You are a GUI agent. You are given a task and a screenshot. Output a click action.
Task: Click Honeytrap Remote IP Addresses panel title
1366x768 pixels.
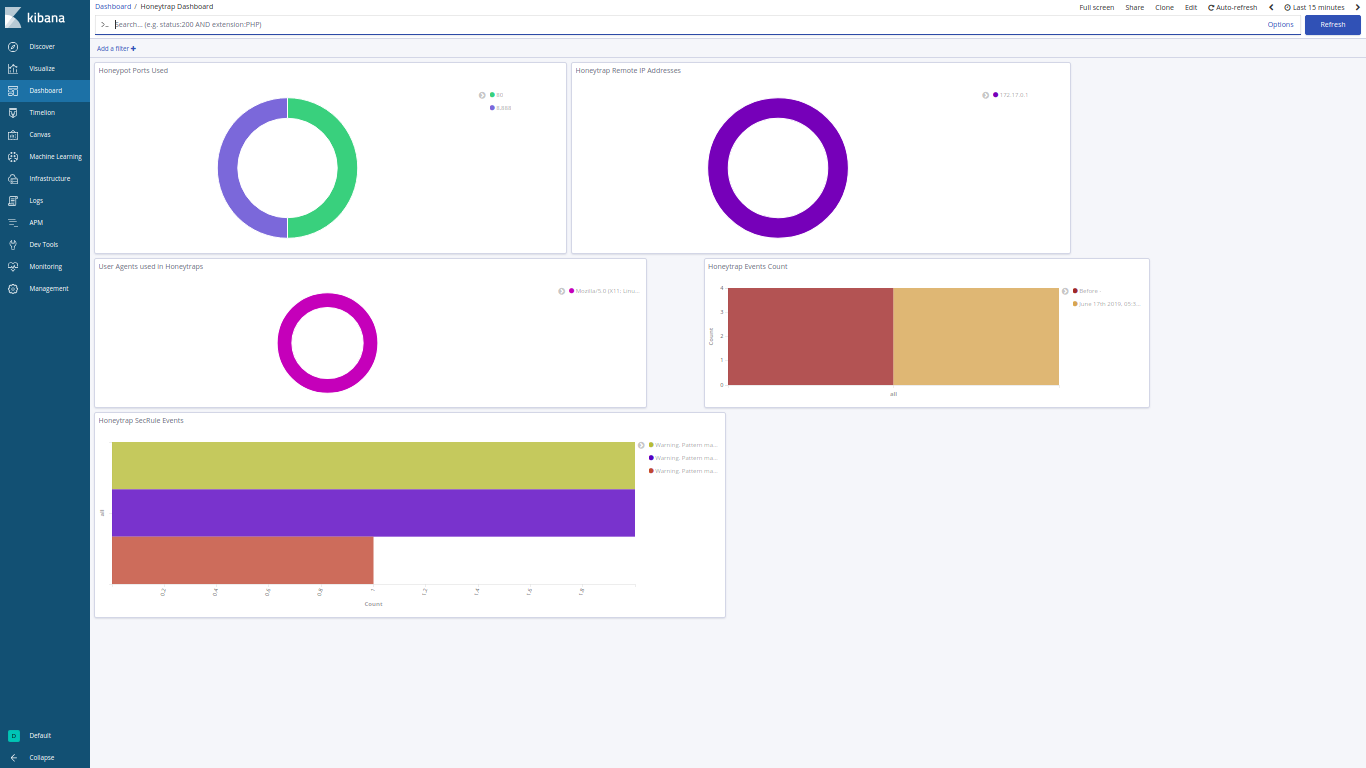click(628, 71)
